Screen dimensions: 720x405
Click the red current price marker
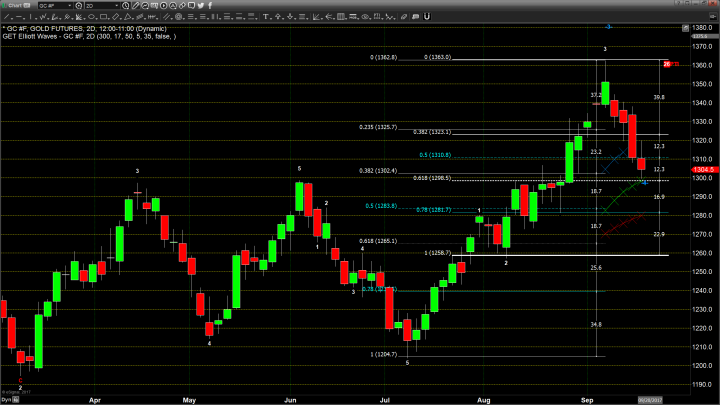coord(667,64)
